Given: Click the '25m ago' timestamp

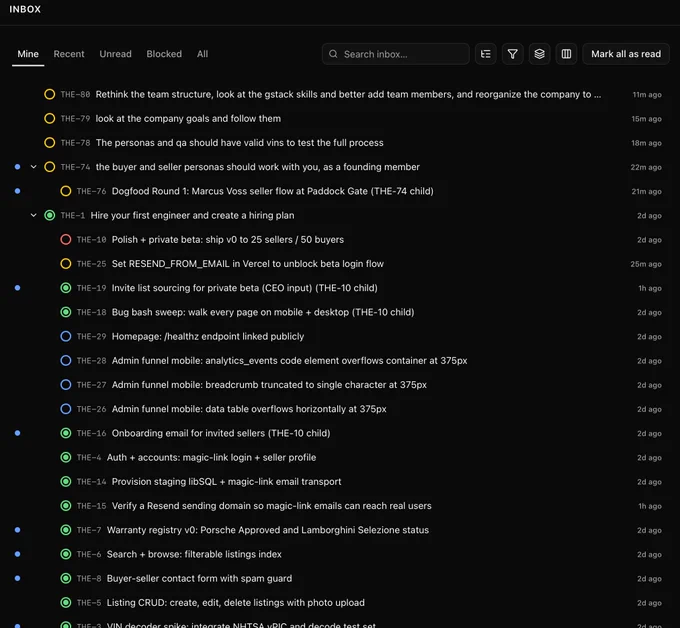Looking at the screenshot, I should click(646, 264).
